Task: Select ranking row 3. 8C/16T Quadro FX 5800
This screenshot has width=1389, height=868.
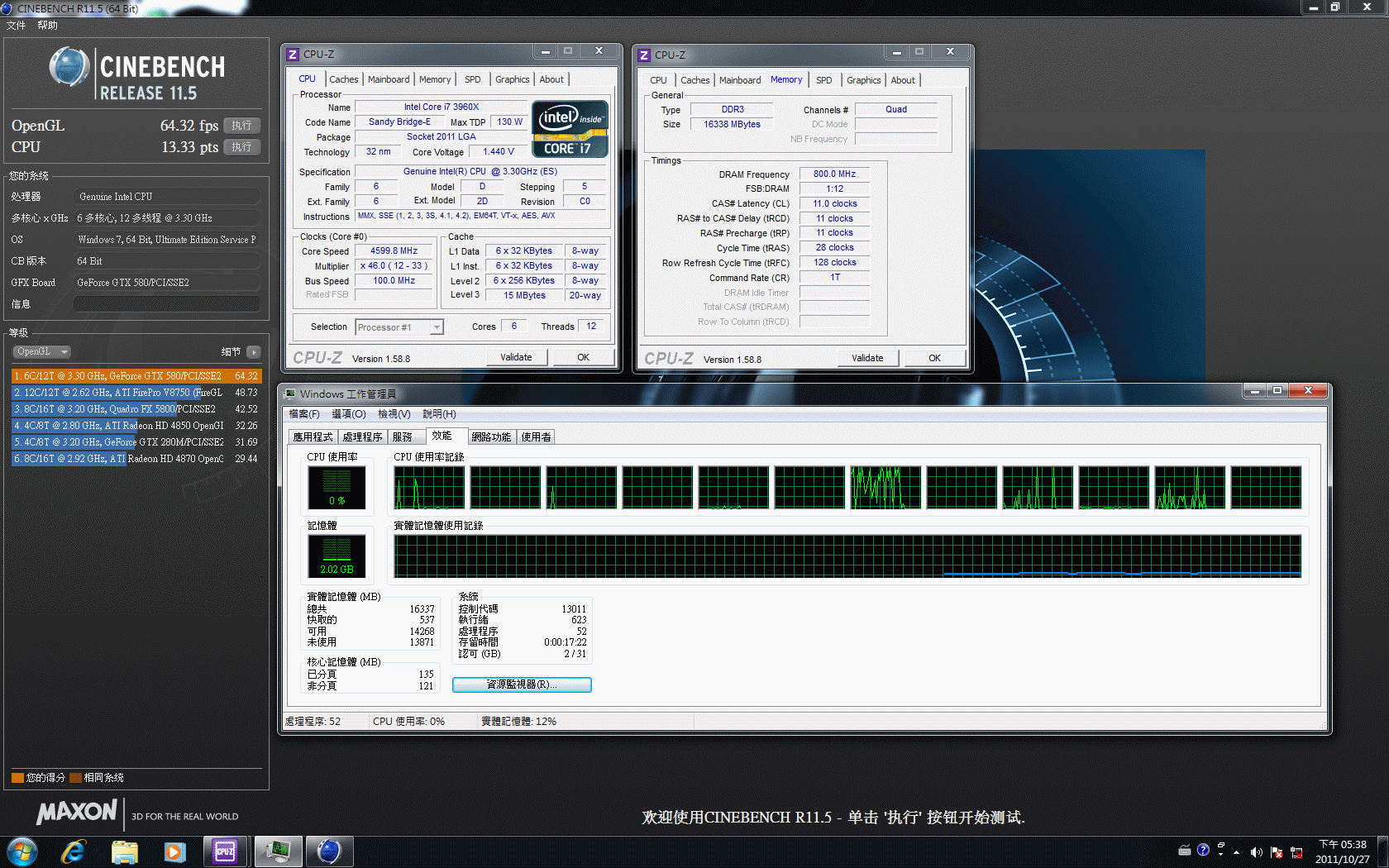Action: [136, 409]
